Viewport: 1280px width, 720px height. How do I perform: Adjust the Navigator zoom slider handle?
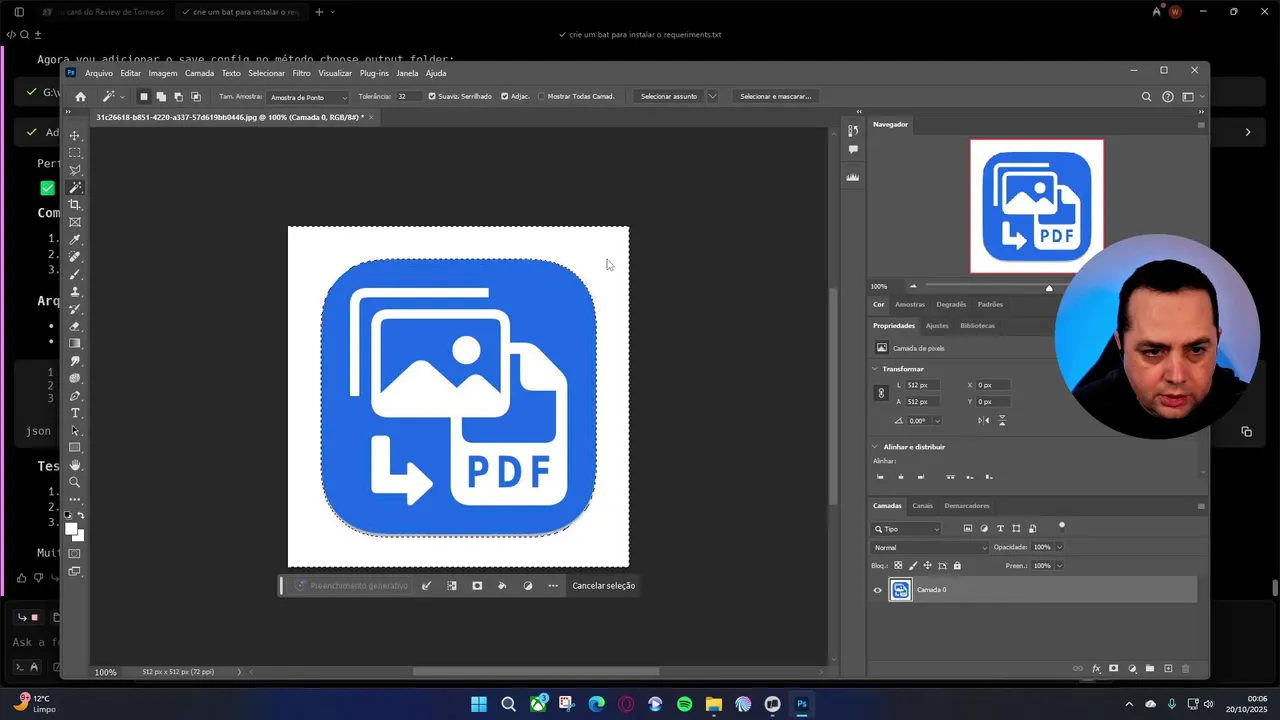[x=1049, y=288]
